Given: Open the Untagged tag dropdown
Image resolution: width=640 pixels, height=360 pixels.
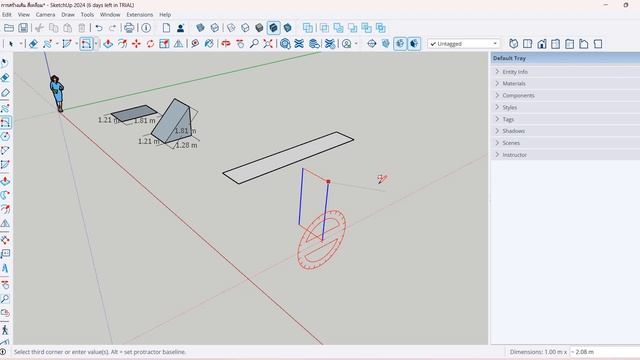Looking at the screenshot, I should (464, 44).
